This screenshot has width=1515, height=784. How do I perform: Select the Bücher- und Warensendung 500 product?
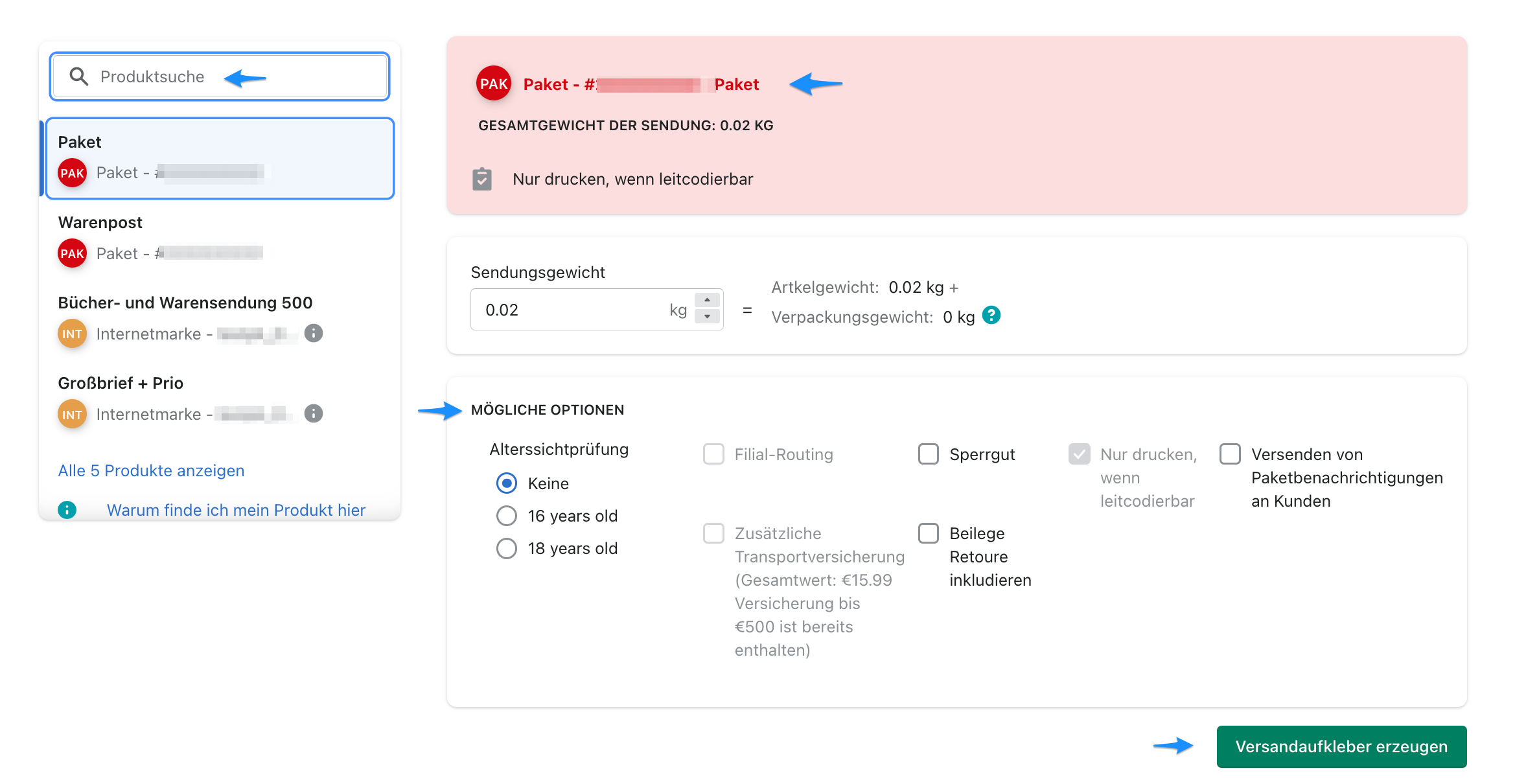pos(185,303)
